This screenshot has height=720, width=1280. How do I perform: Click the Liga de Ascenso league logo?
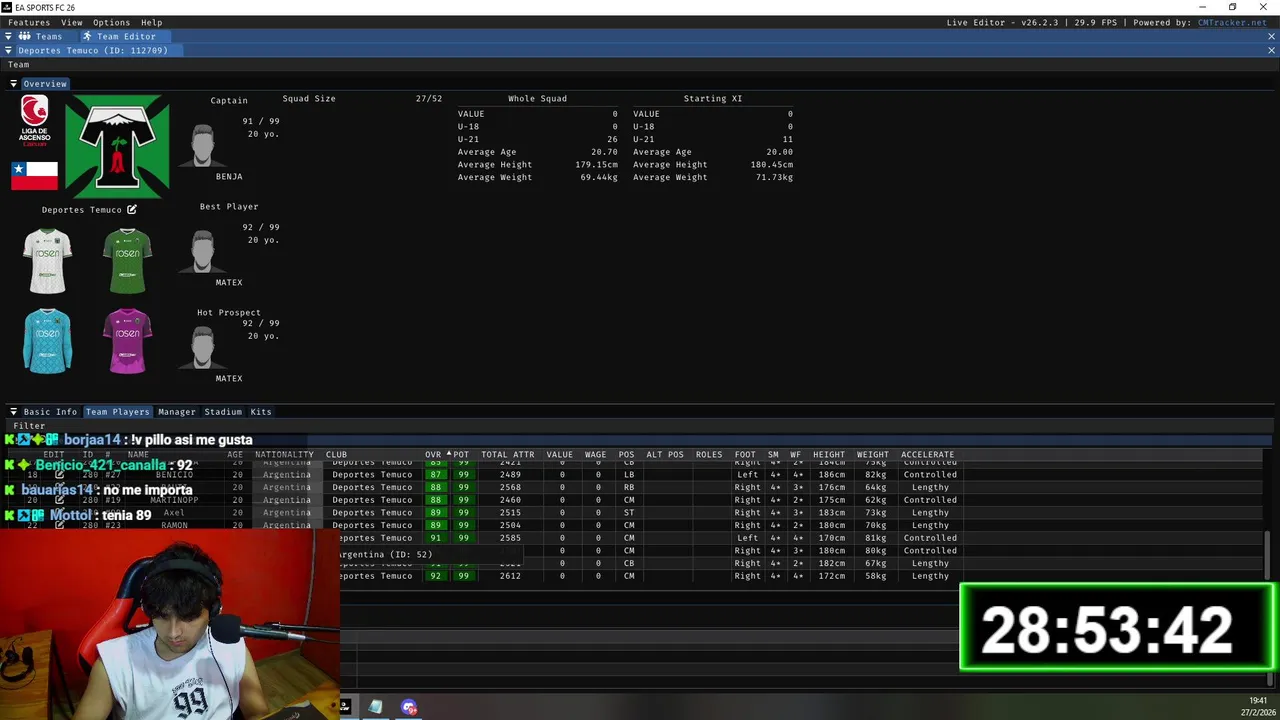[35, 122]
